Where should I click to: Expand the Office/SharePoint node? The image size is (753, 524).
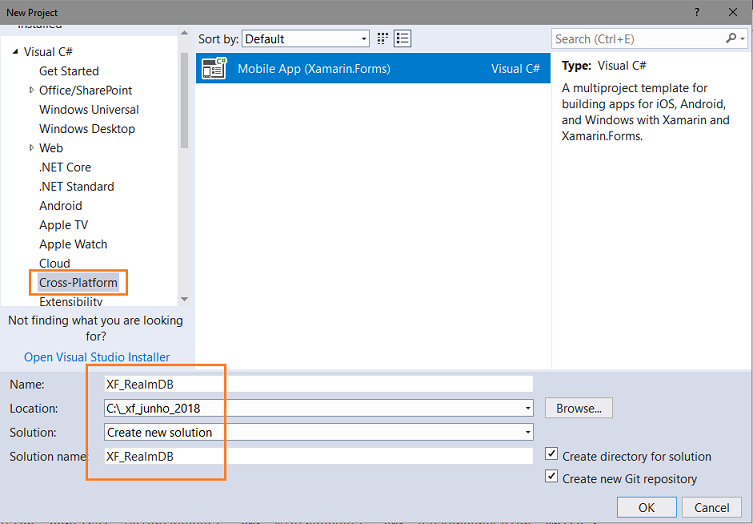coord(32,90)
